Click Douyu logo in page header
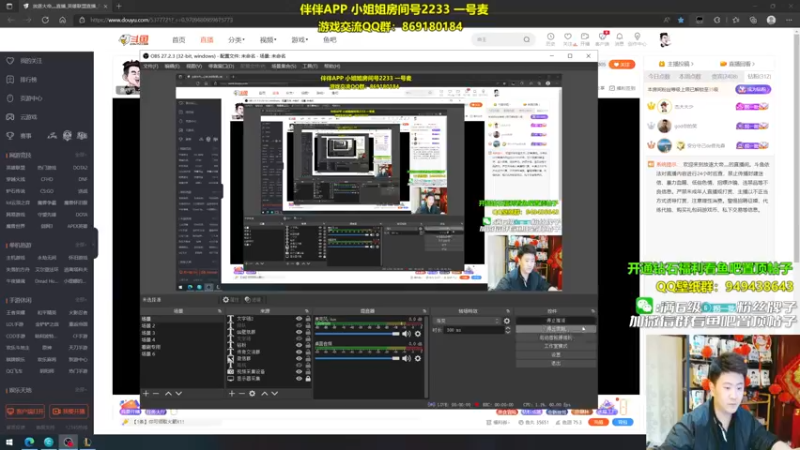 click(134, 39)
